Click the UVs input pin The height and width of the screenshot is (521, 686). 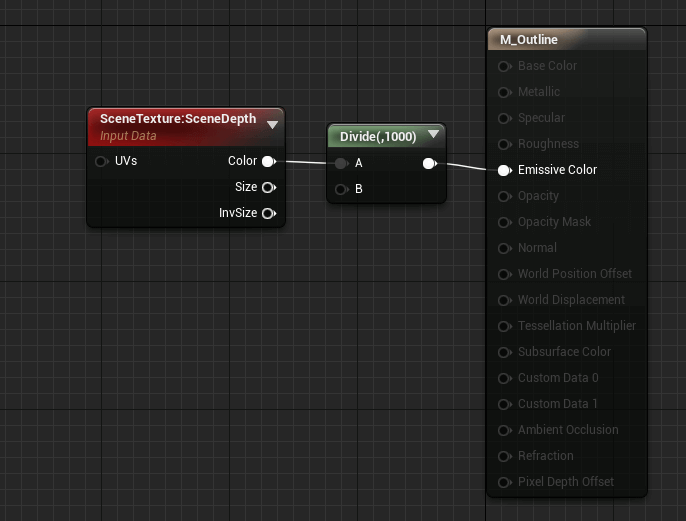pos(101,161)
